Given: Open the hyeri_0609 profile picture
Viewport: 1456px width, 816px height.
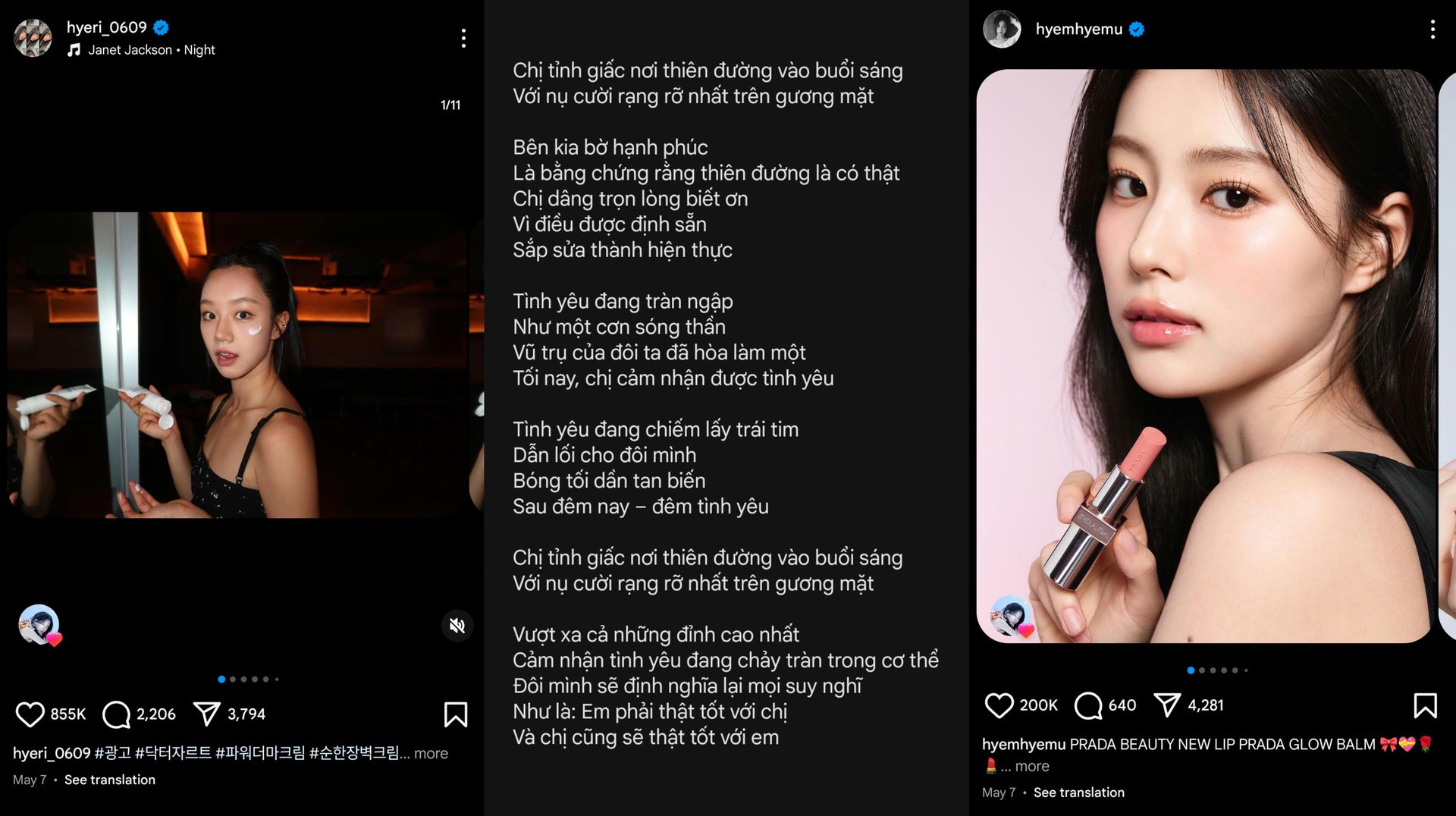Looking at the screenshot, I should (33, 38).
